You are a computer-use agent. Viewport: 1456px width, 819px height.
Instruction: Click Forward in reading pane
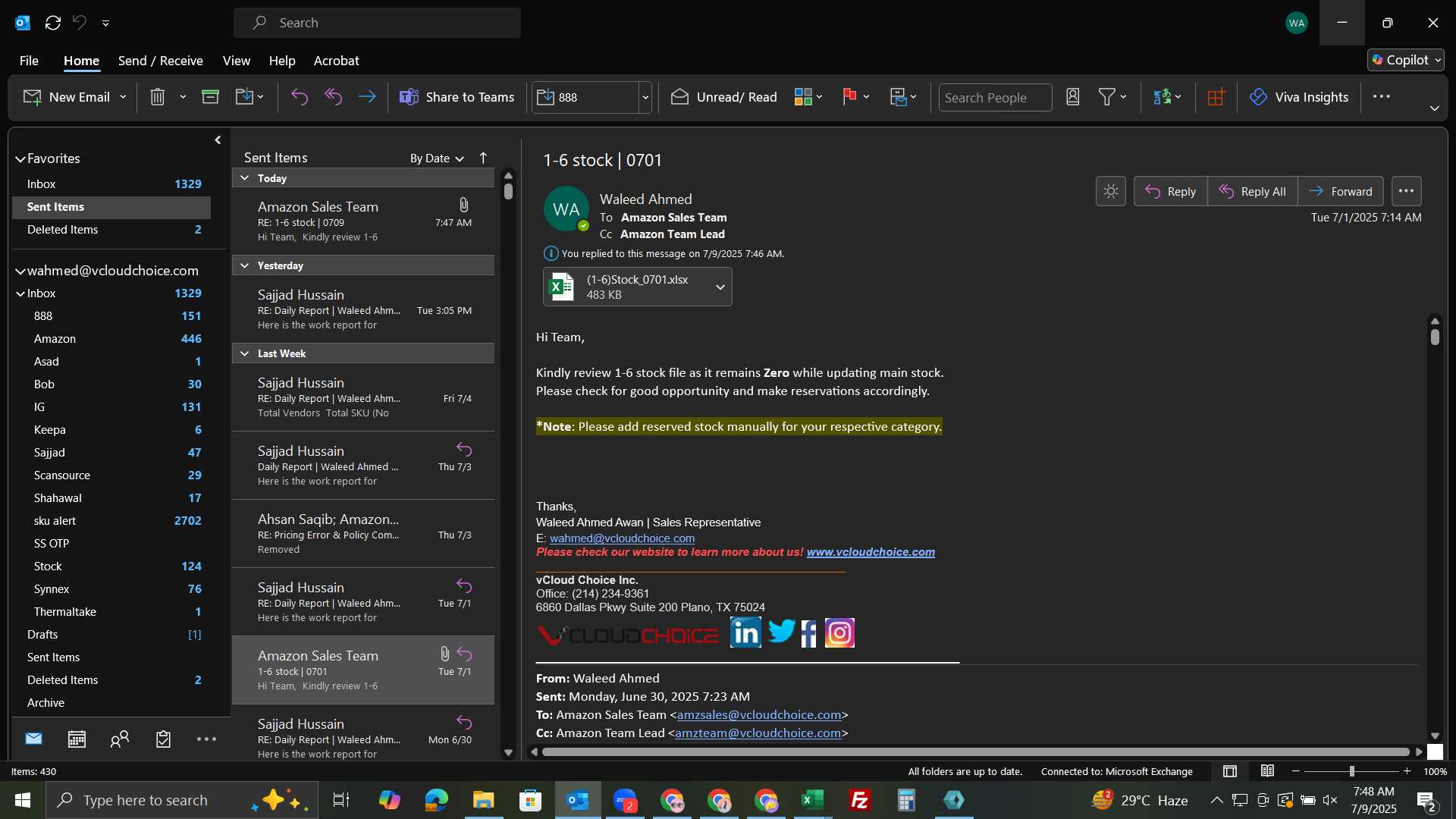point(1341,191)
